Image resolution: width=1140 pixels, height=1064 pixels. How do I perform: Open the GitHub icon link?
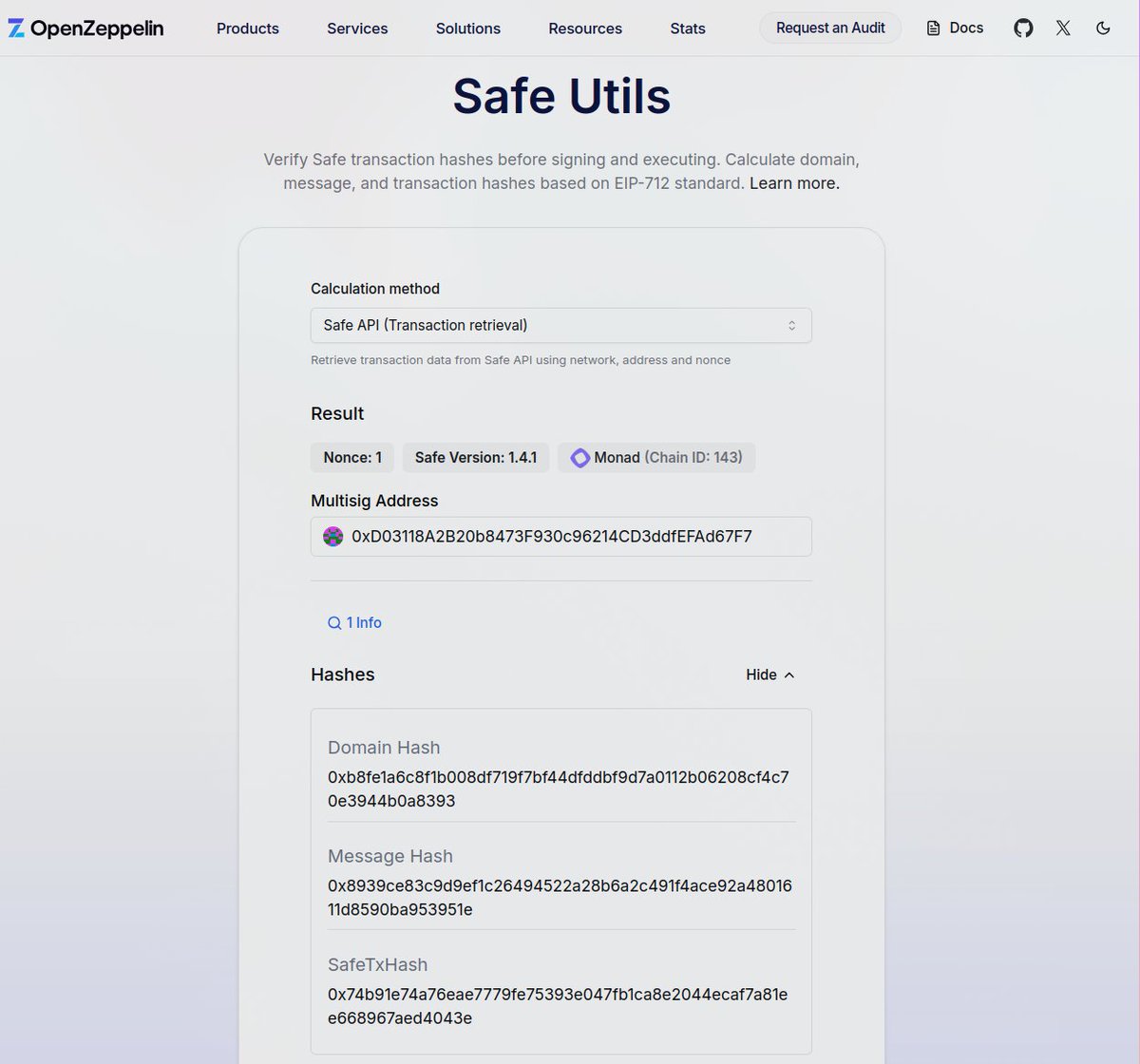click(1023, 28)
